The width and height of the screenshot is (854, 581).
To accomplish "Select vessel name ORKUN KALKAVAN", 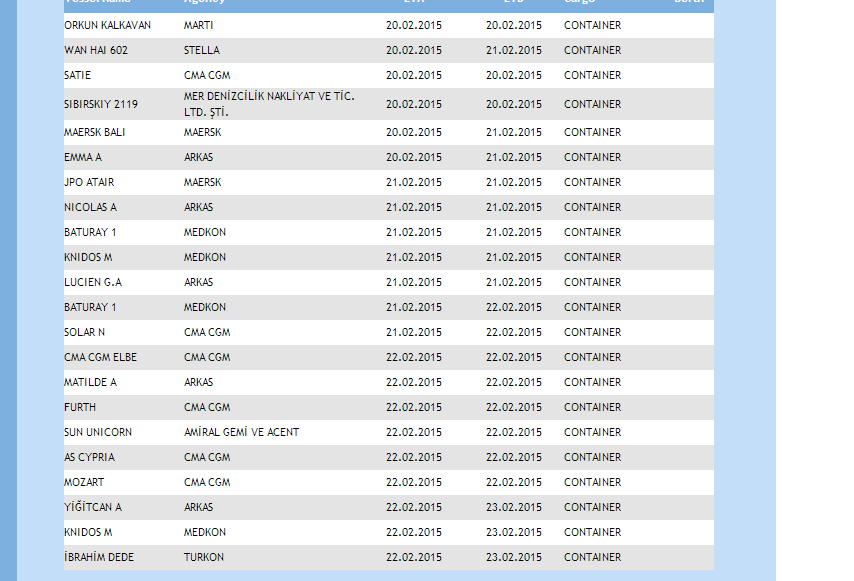I will pyautogui.click(x=107, y=26).
